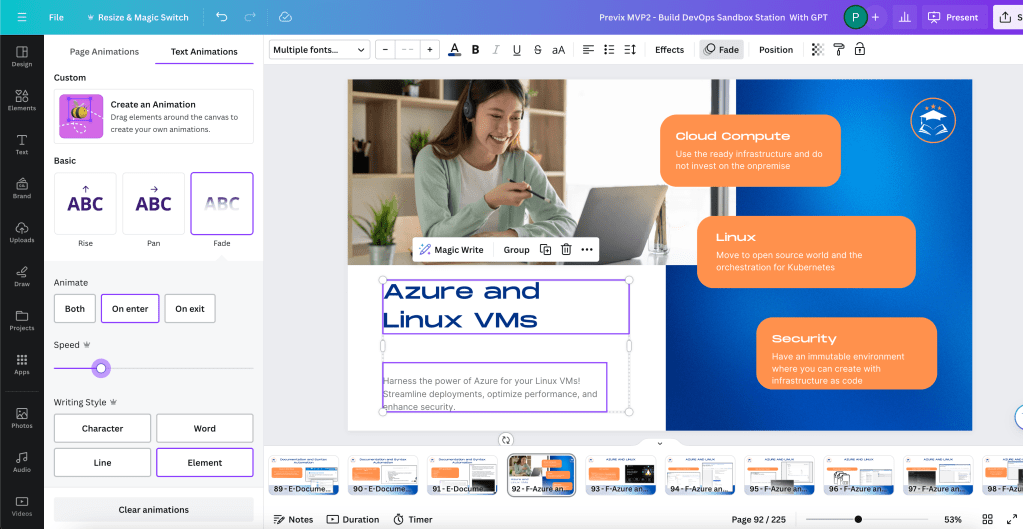Click the font size field
1023x529 pixels.
click(x=408, y=50)
